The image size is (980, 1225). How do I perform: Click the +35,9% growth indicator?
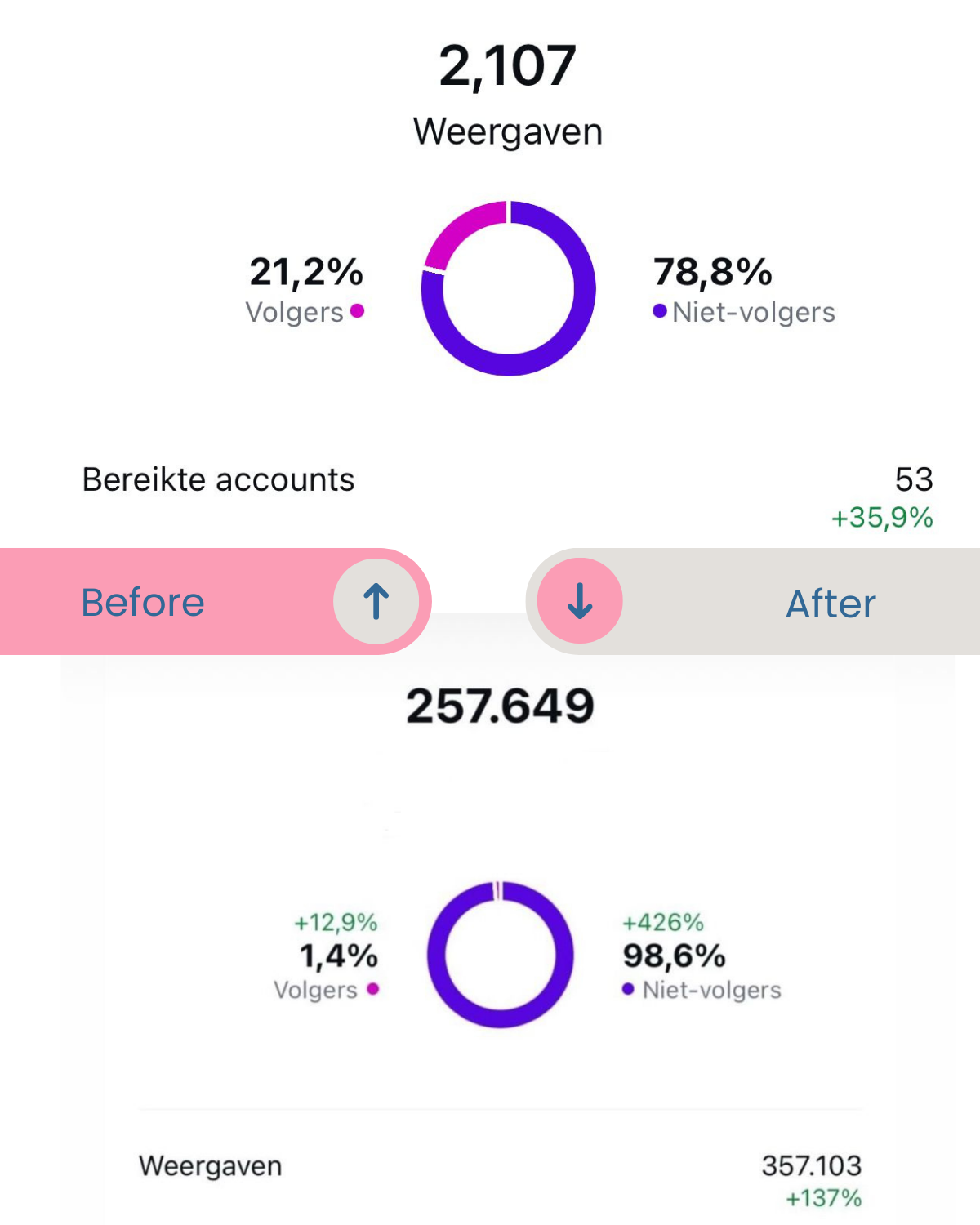point(882,517)
